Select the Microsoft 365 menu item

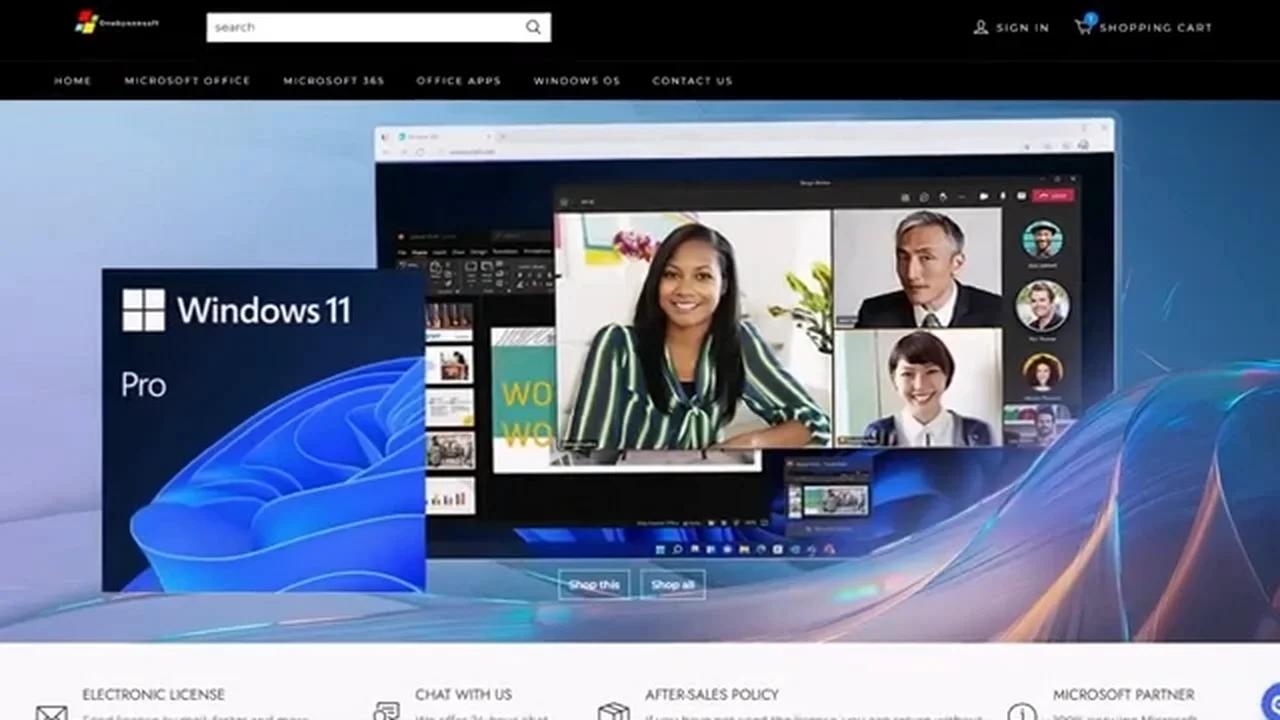[x=334, y=81]
